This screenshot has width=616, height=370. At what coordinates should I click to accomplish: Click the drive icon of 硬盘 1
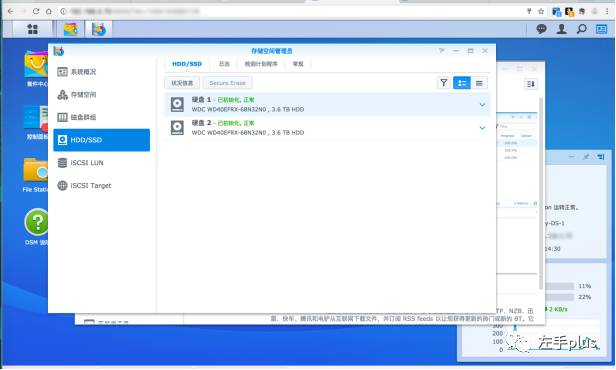coord(177,104)
